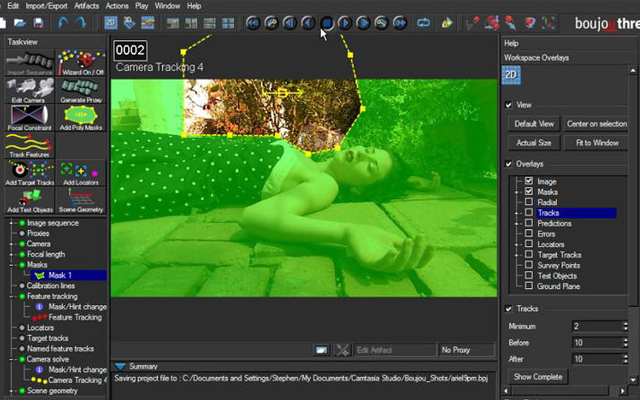
Task: Redo the last action
Action: click(80, 22)
